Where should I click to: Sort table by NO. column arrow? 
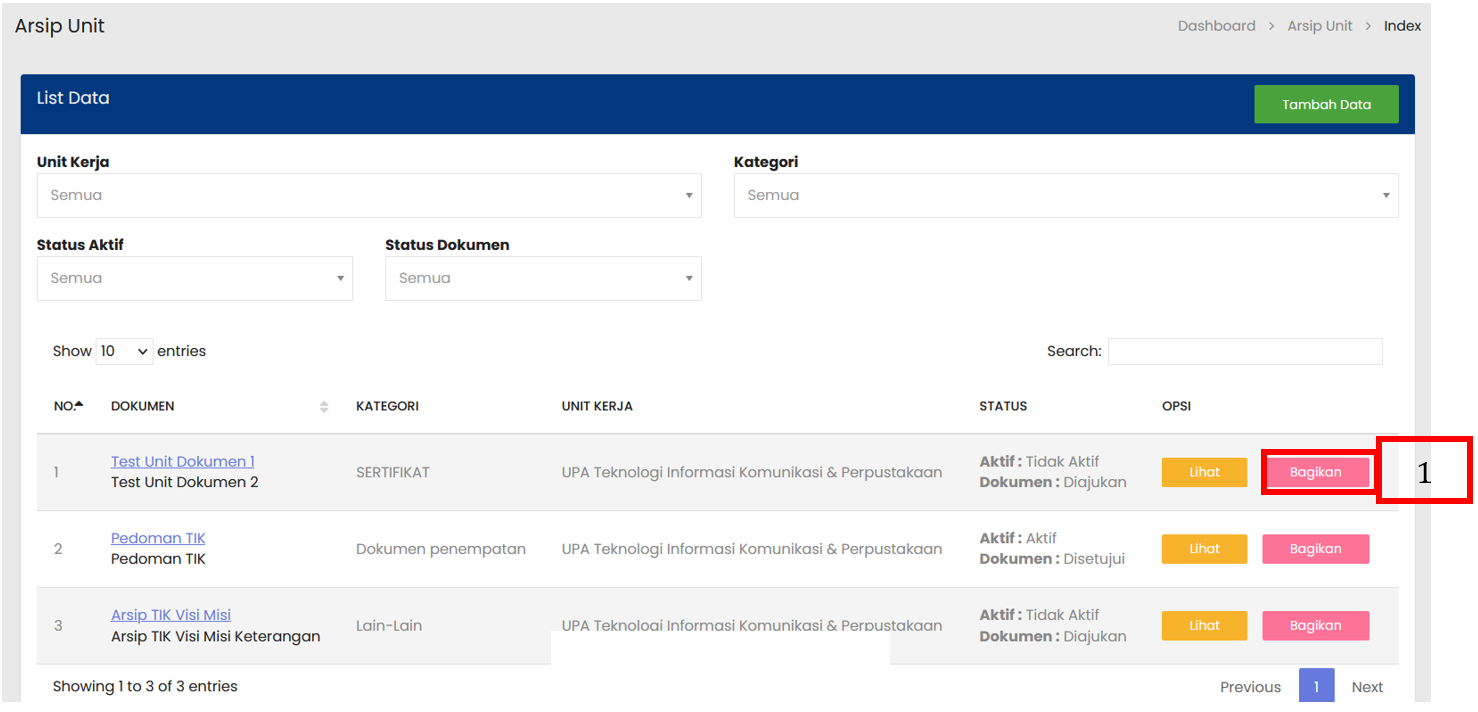point(79,405)
